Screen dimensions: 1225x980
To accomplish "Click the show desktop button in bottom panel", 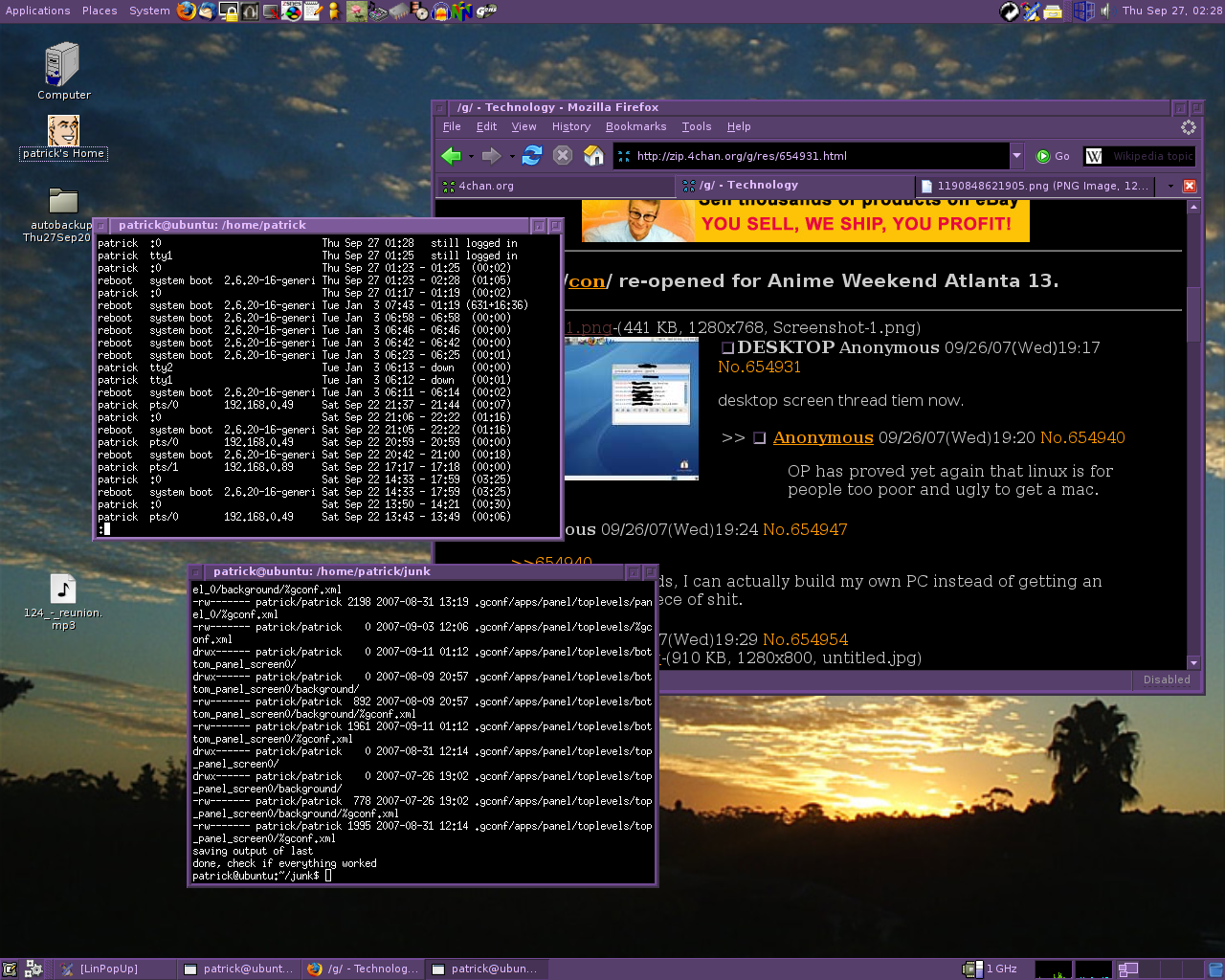I will 10,969.
